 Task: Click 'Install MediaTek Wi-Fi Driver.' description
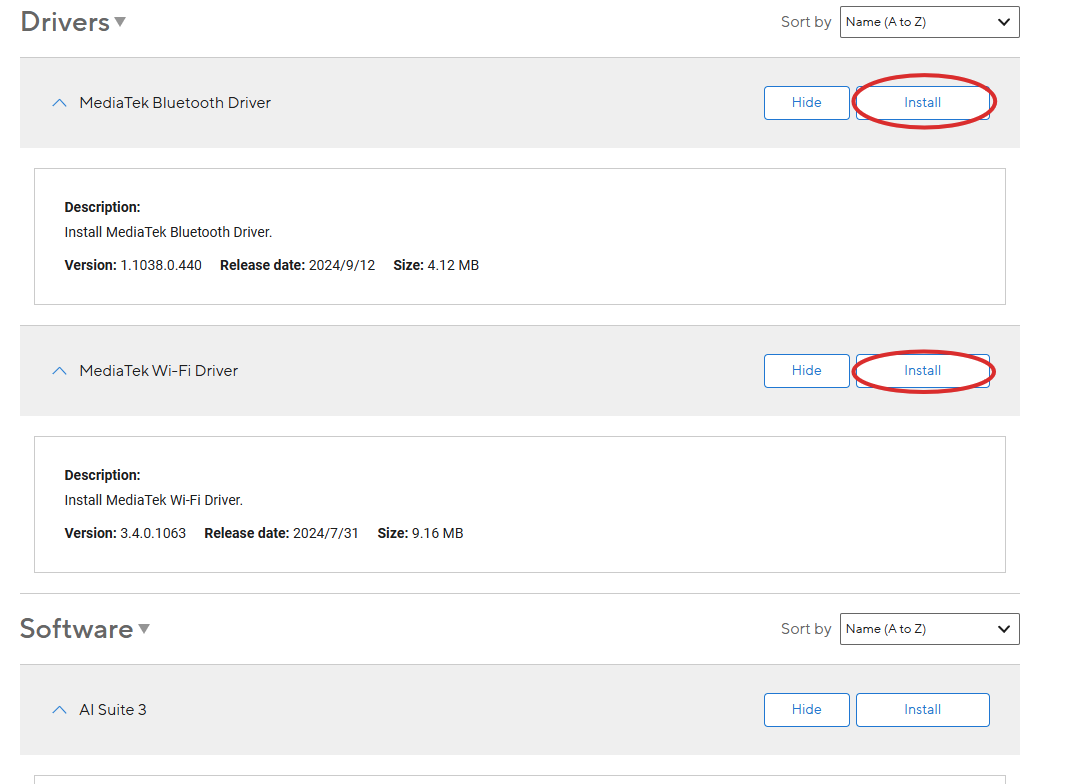154,500
